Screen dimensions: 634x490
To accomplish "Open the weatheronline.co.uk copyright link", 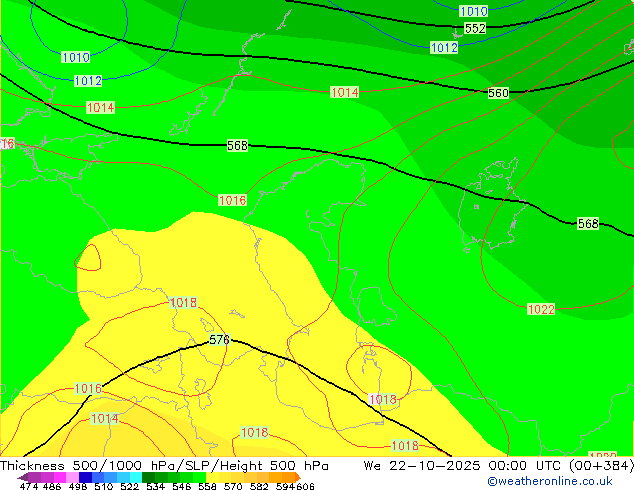I will 549,481.
